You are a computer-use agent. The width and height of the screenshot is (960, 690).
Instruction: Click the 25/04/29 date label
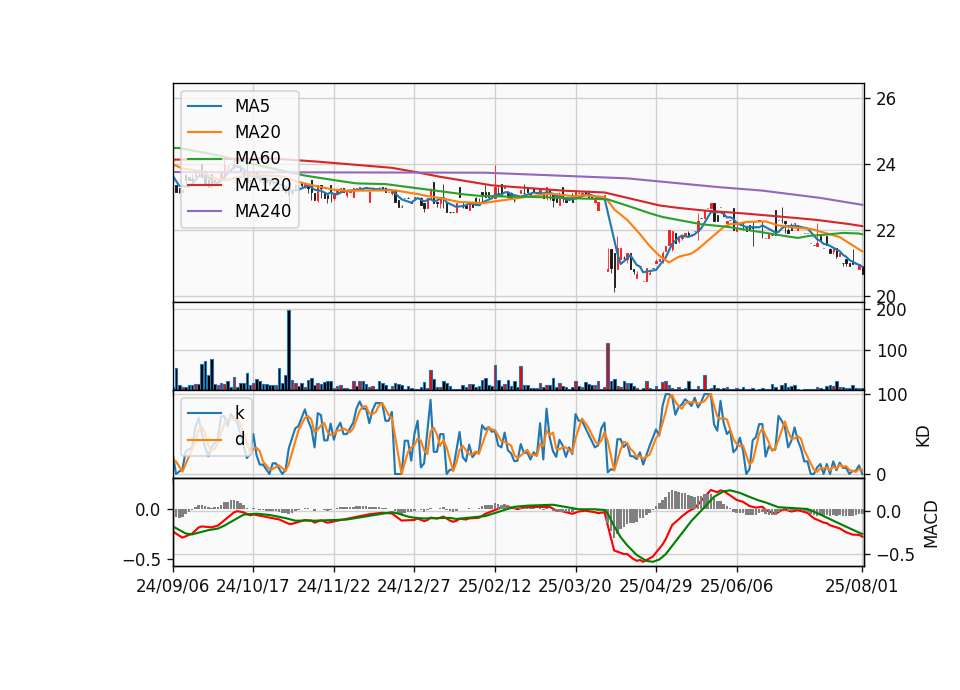coord(656,586)
